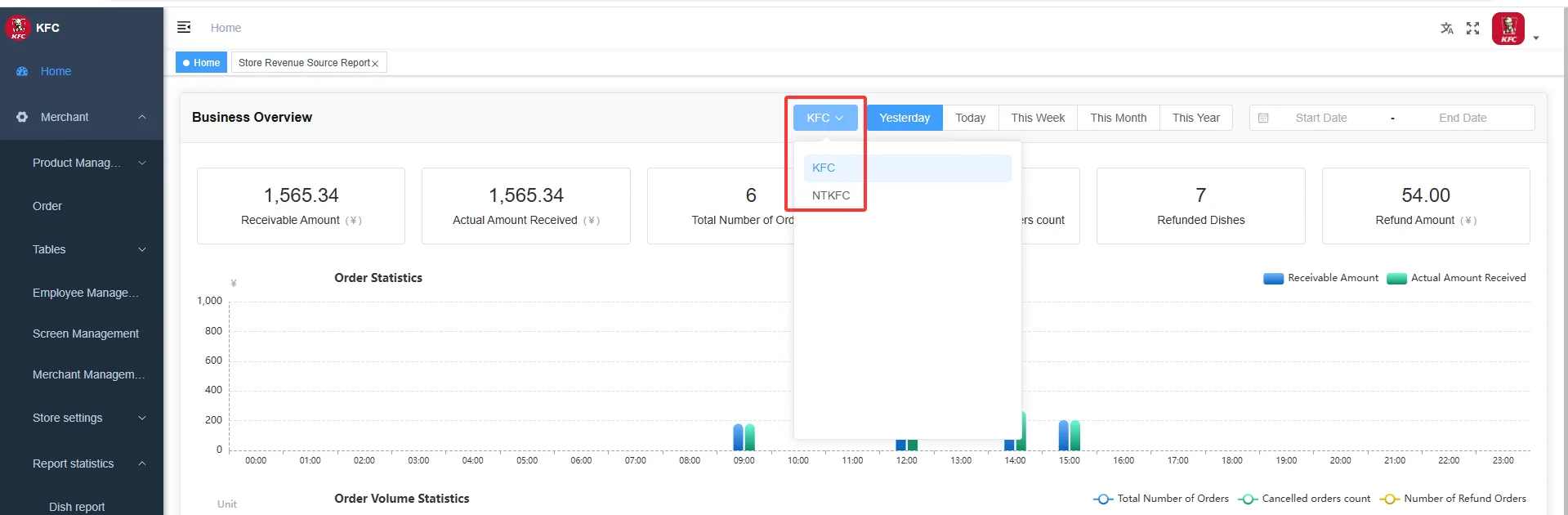Toggle Total Number of Orders legend
The height and width of the screenshot is (515, 1568).
point(1161,499)
